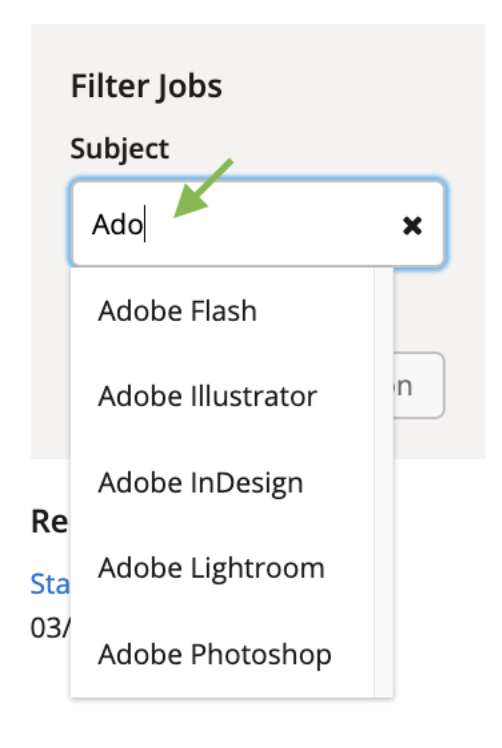Screen dimensions: 502x748
Task: Select Adobe Lightroom option
Action: coord(211,568)
